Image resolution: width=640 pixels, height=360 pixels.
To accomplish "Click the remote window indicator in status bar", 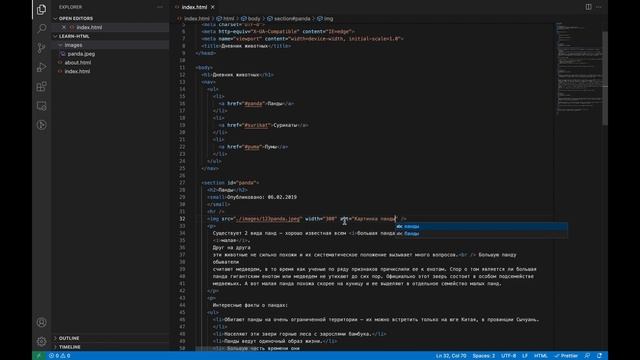I will click(x=38, y=356).
